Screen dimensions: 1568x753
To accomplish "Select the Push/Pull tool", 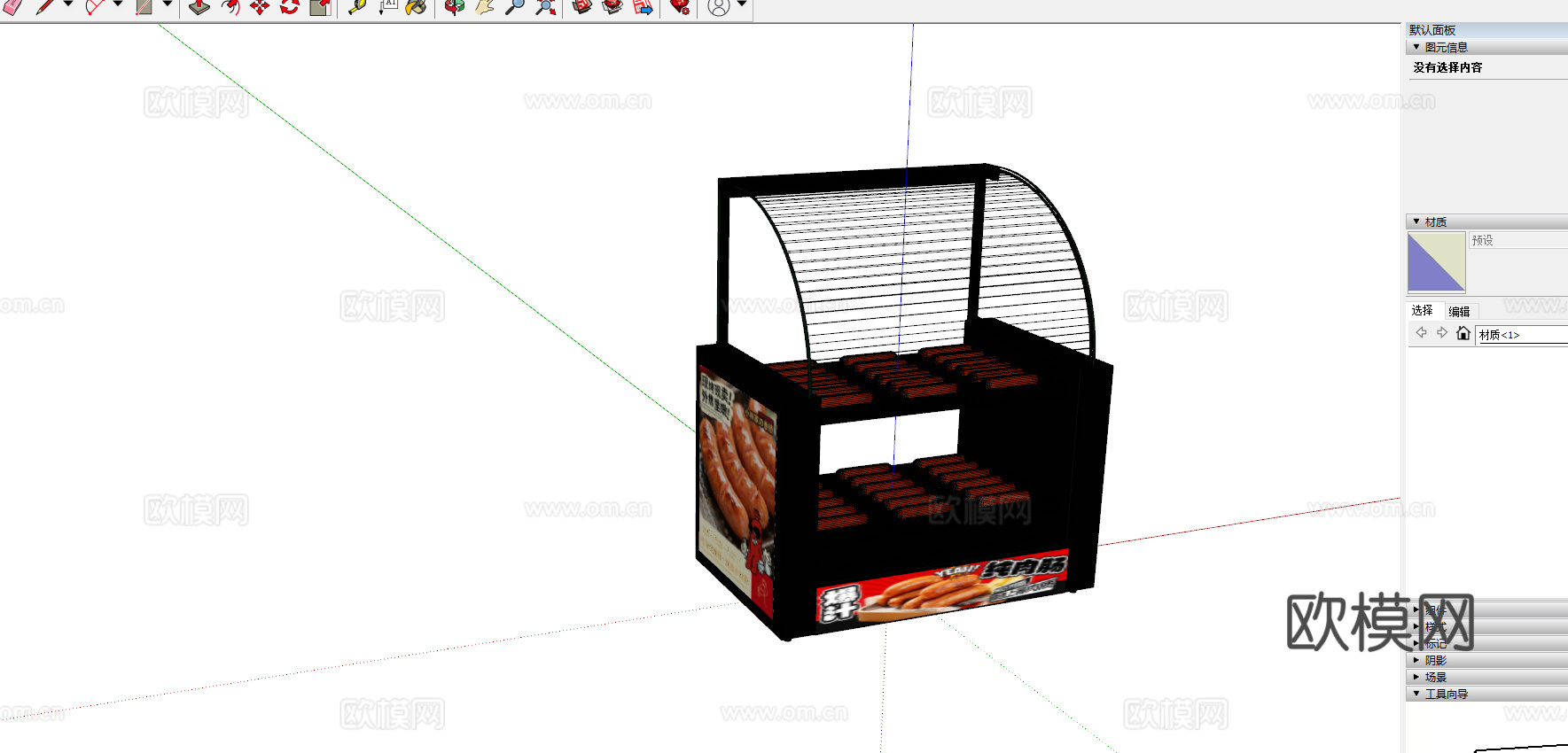I will click(x=199, y=7).
